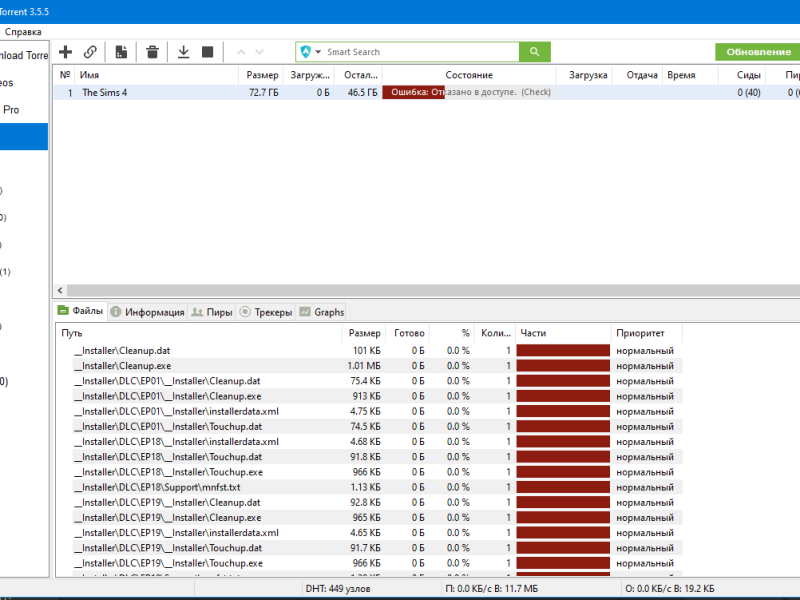
Task: Click the green Обновление button
Action: click(758, 52)
